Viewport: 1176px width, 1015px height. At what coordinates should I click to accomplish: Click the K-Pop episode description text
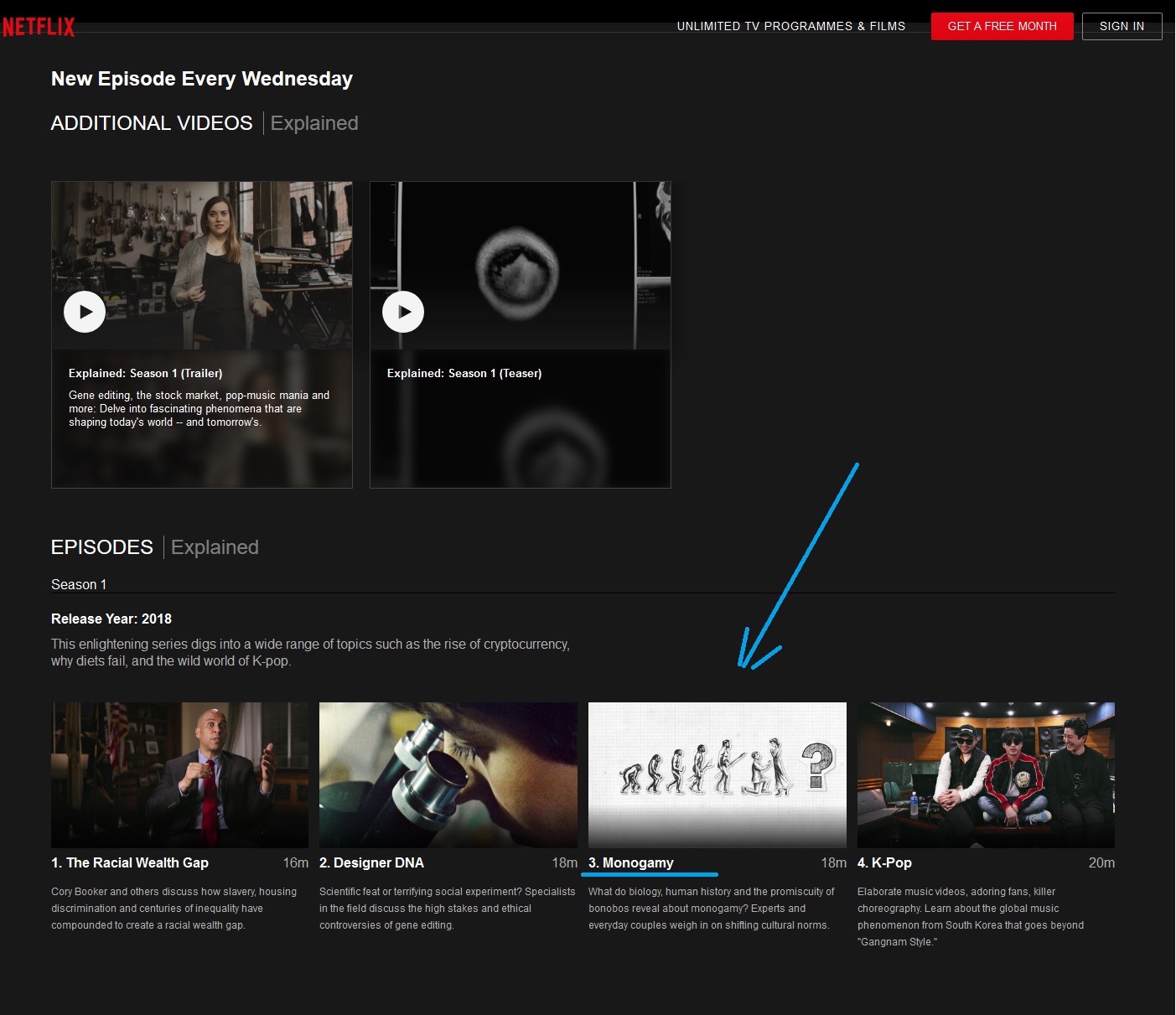coord(971,917)
